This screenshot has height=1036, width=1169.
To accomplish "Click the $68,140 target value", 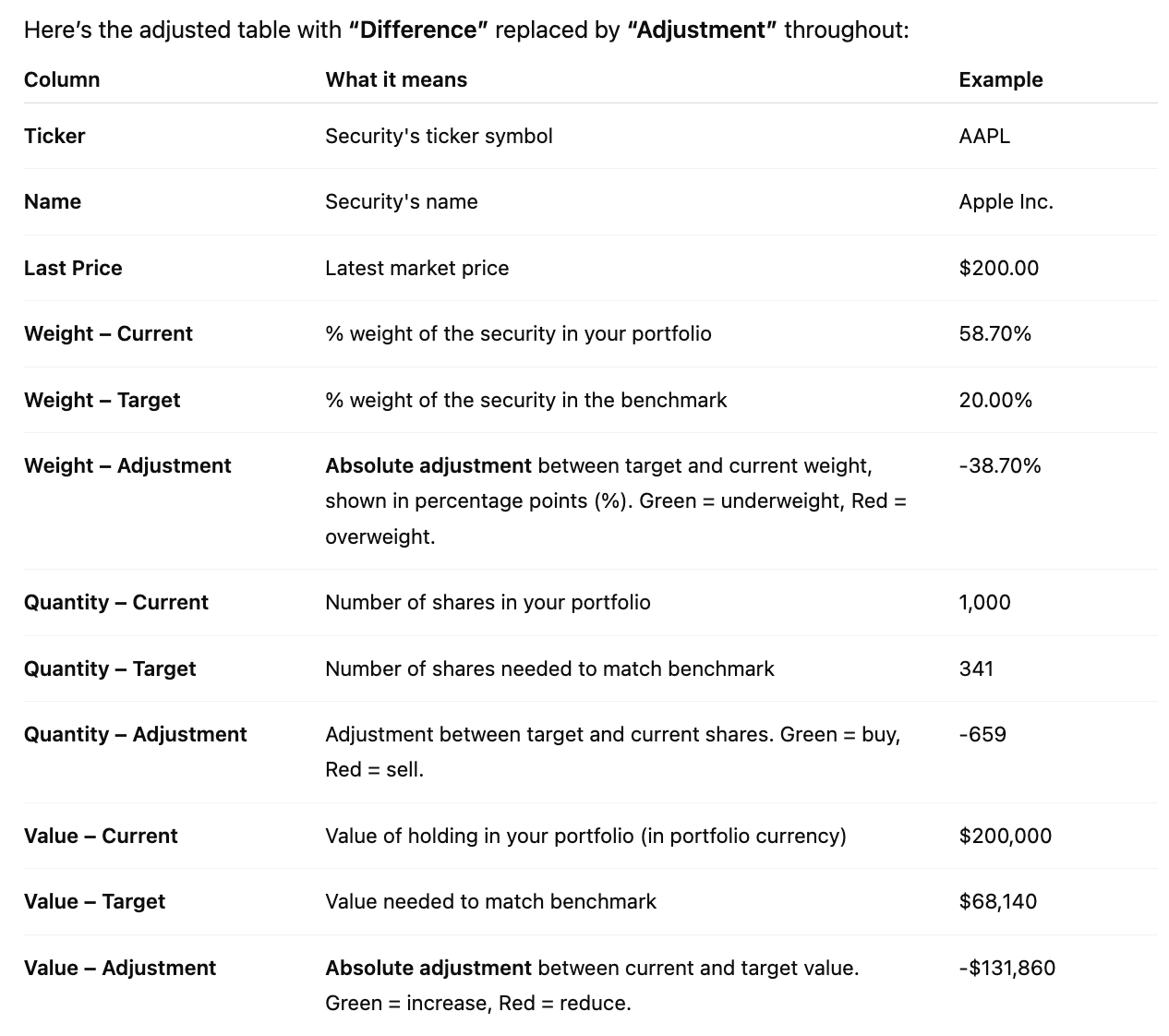I will 997,901.
